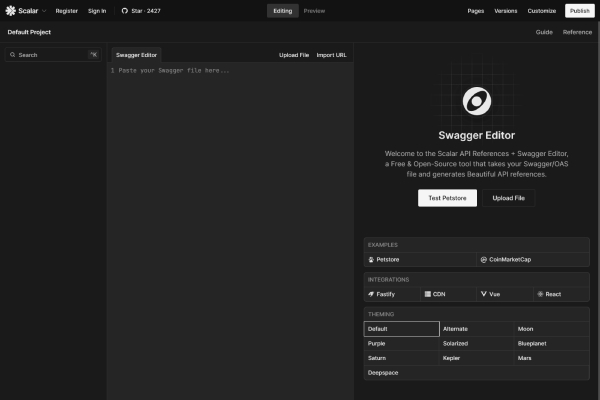Screen dimensions: 600x400
Task: Select the Guide tab
Action: pos(544,32)
